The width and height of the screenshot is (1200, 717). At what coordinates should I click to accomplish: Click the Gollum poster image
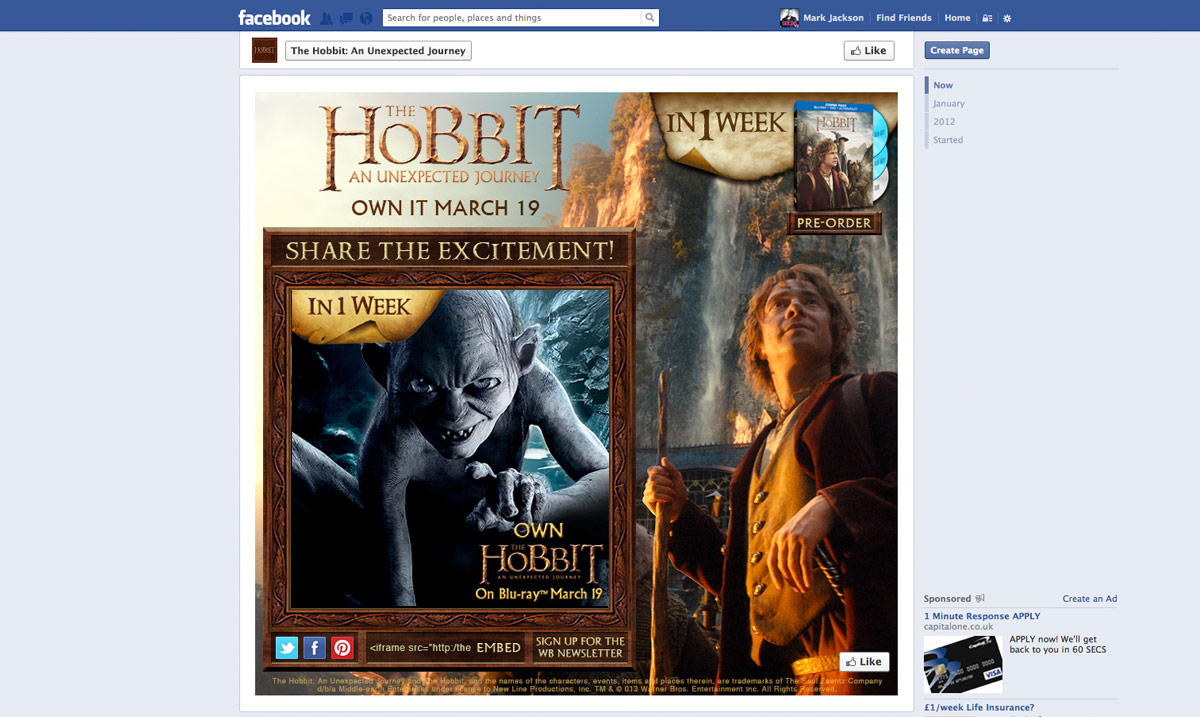[450, 447]
